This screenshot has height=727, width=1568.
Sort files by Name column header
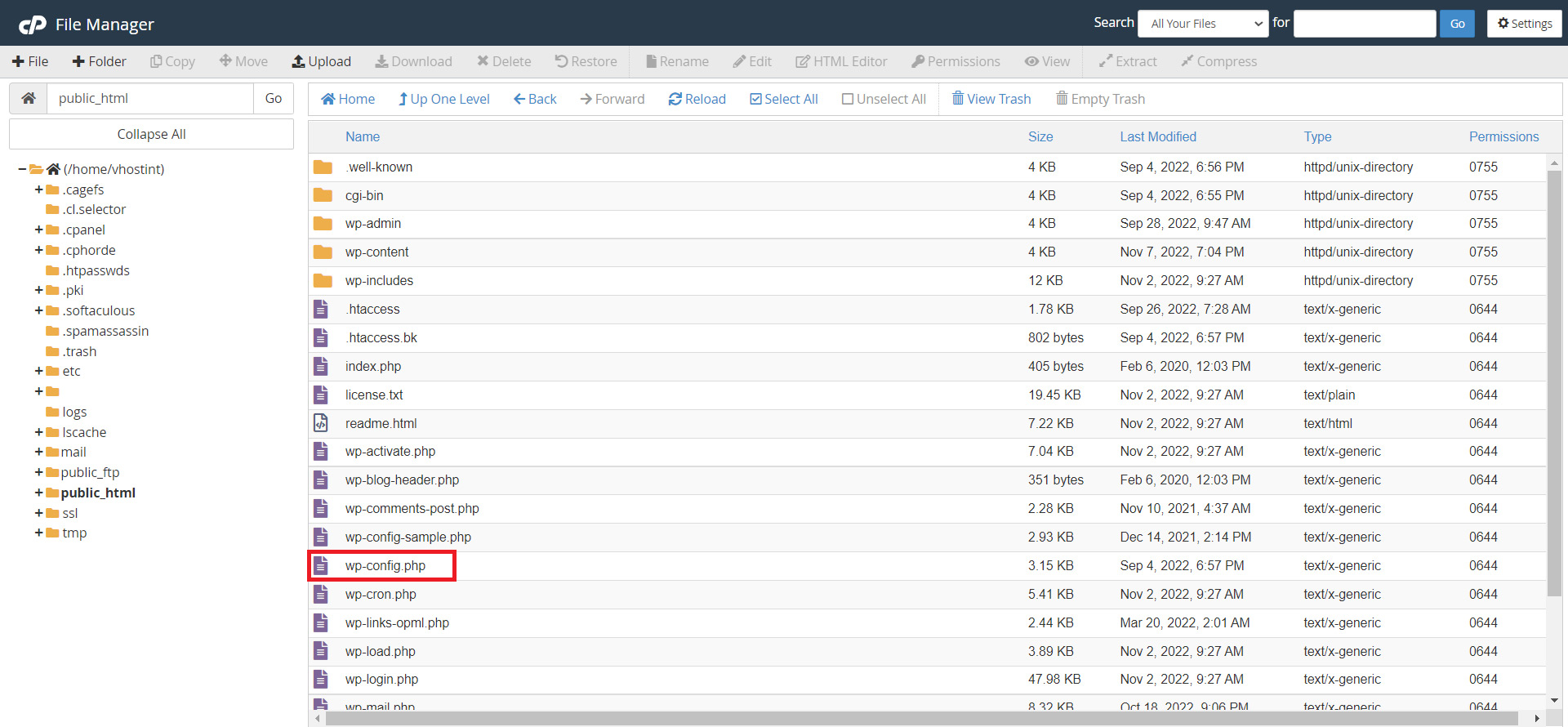point(363,136)
